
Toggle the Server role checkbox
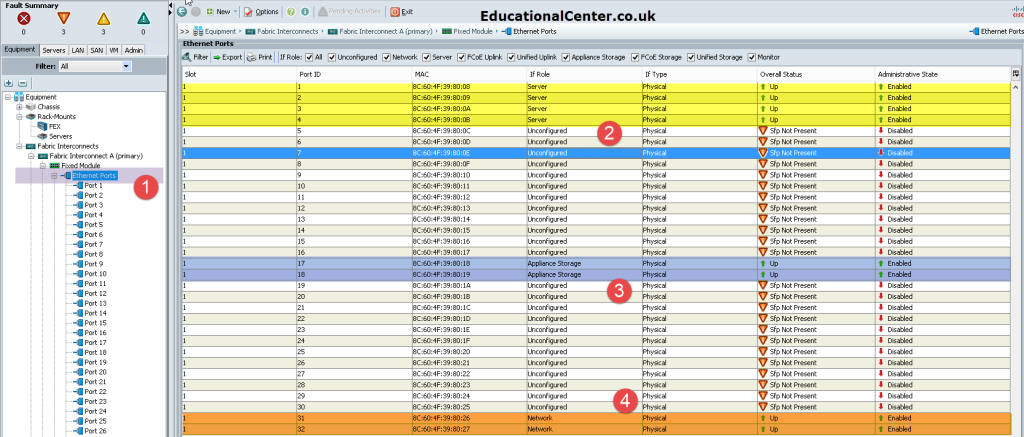click(x=426, y=57)
